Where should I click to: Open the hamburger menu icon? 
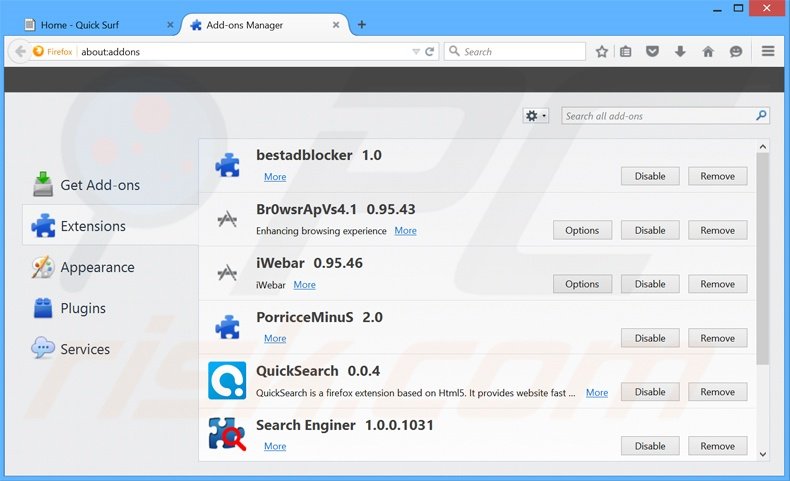point(768,51)
